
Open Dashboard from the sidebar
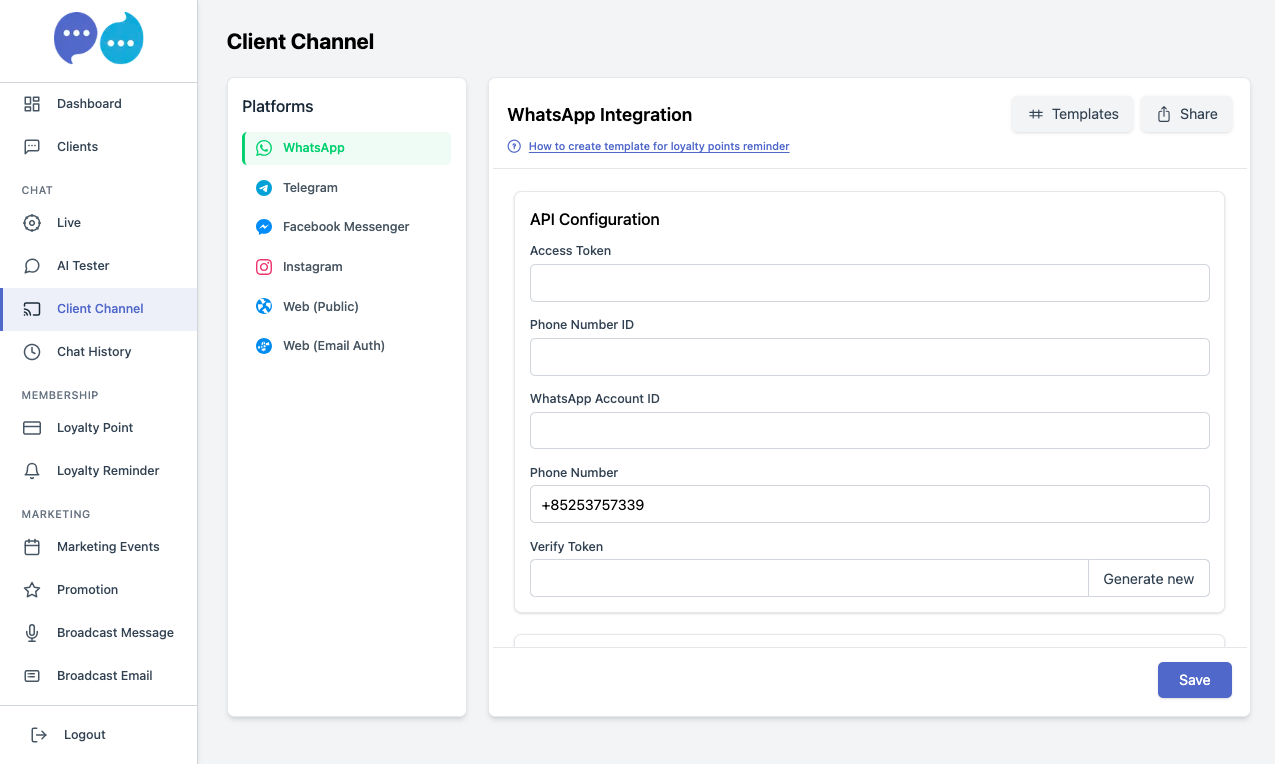pyautogui.click(x=99, y=104)
